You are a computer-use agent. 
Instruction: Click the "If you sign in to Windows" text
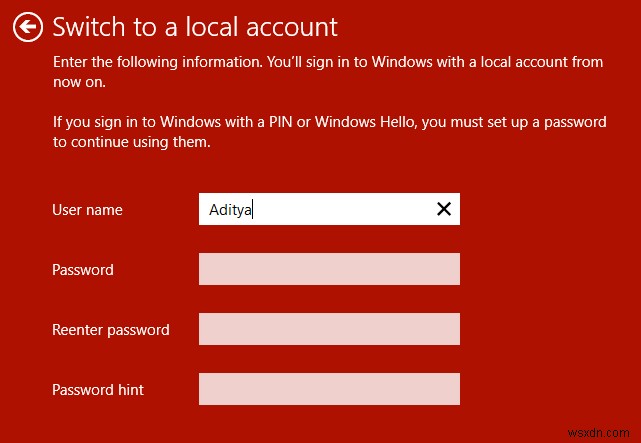coord(137,122)
